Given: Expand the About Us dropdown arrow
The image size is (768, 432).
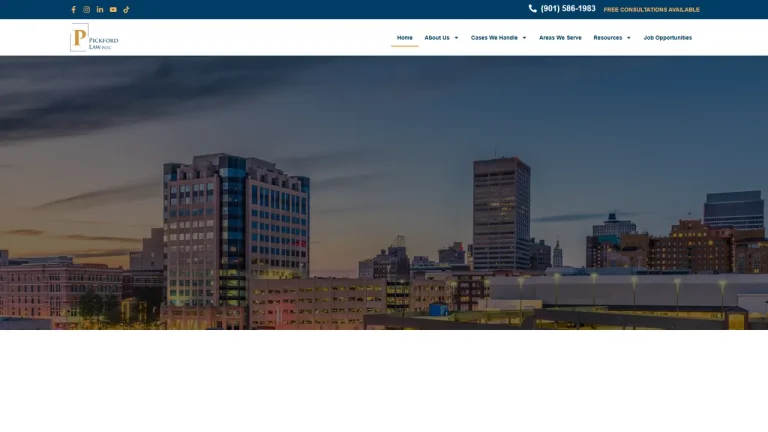Looking at the screenshot, I should tap(456, 38).
